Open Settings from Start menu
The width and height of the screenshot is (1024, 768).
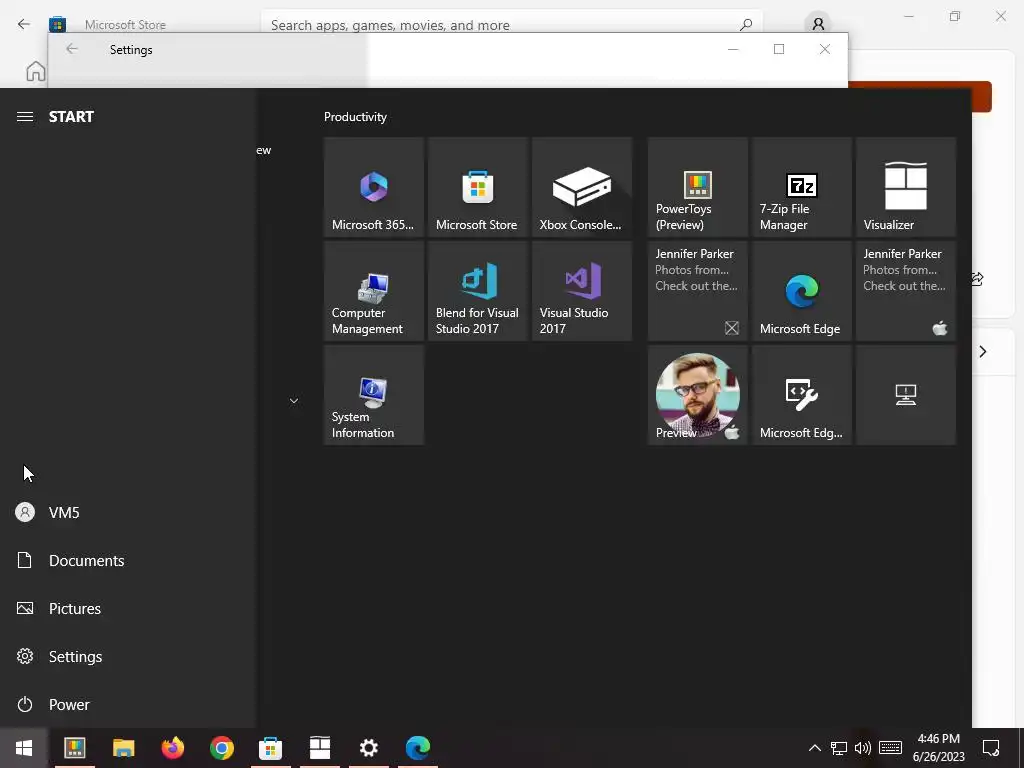pos(127,656)
